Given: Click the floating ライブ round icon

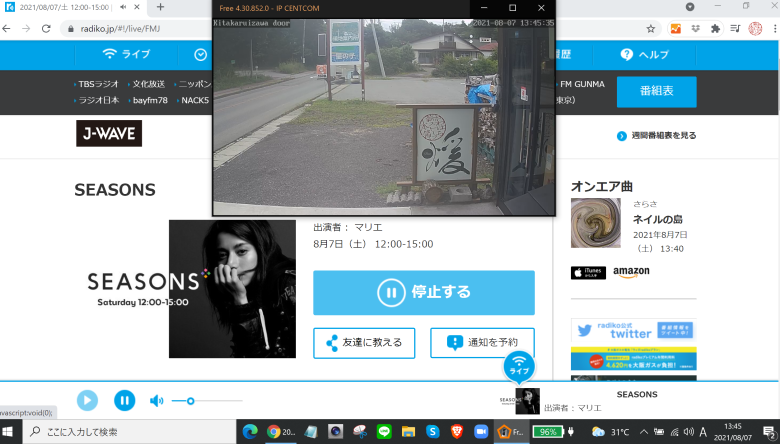Looking at the screenshot, I should point(519,366).
